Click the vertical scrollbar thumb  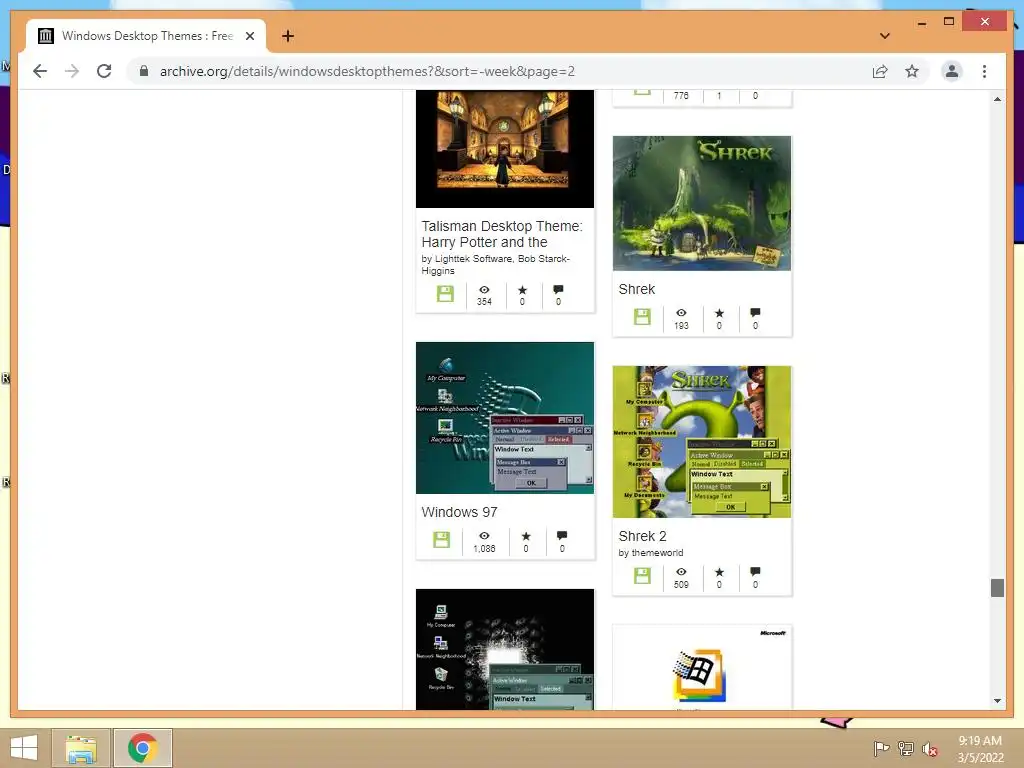point(997,588)
